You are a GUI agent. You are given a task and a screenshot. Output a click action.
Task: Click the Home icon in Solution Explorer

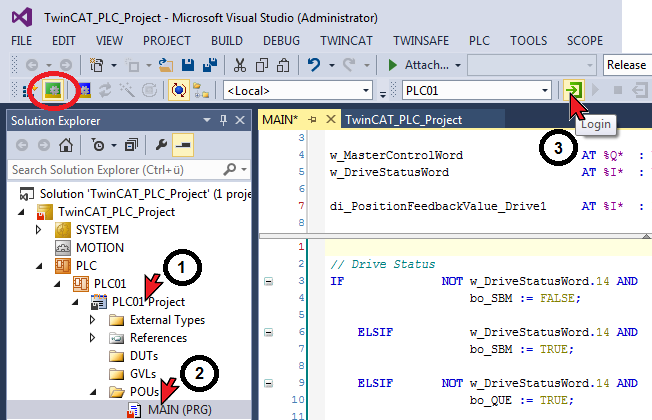[x=65, y=144]
